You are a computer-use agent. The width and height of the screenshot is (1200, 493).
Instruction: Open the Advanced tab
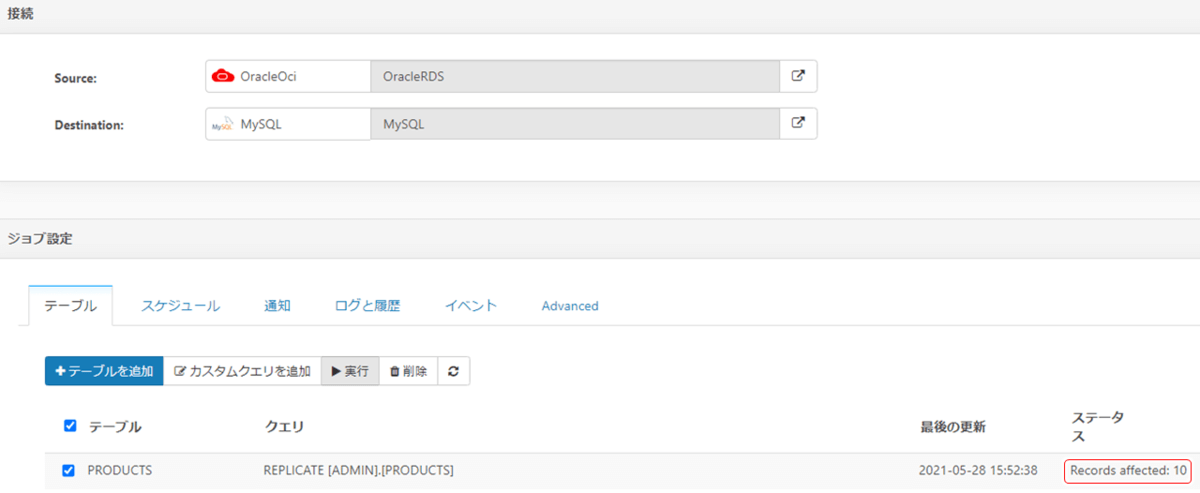(x=570, y=306)
